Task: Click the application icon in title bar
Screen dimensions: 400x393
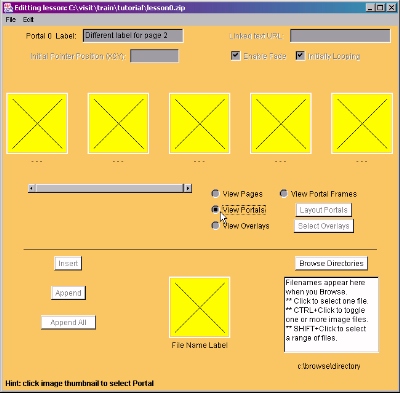Action: [x=8, y=7]
